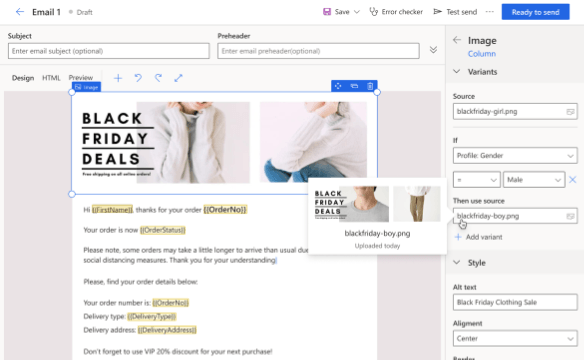Run the Error checker

396,12
